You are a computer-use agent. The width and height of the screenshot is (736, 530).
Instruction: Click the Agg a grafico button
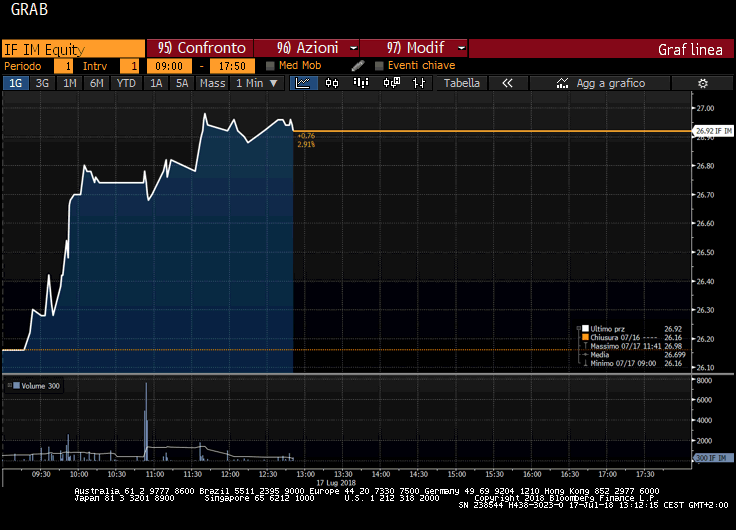coord(600,83)
